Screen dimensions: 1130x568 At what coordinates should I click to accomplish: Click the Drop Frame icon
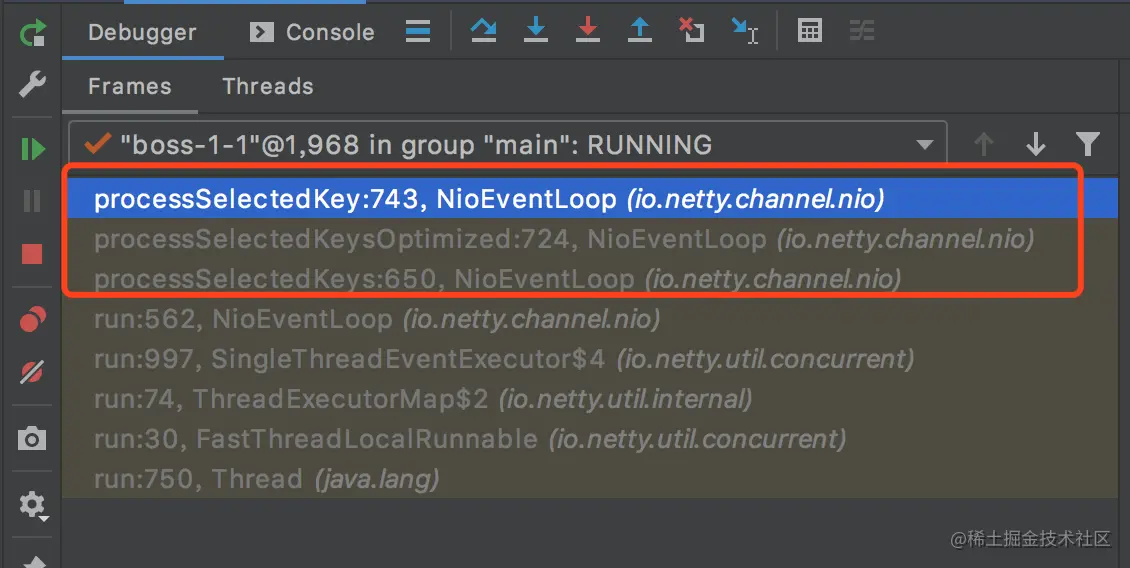coord(691,30)
